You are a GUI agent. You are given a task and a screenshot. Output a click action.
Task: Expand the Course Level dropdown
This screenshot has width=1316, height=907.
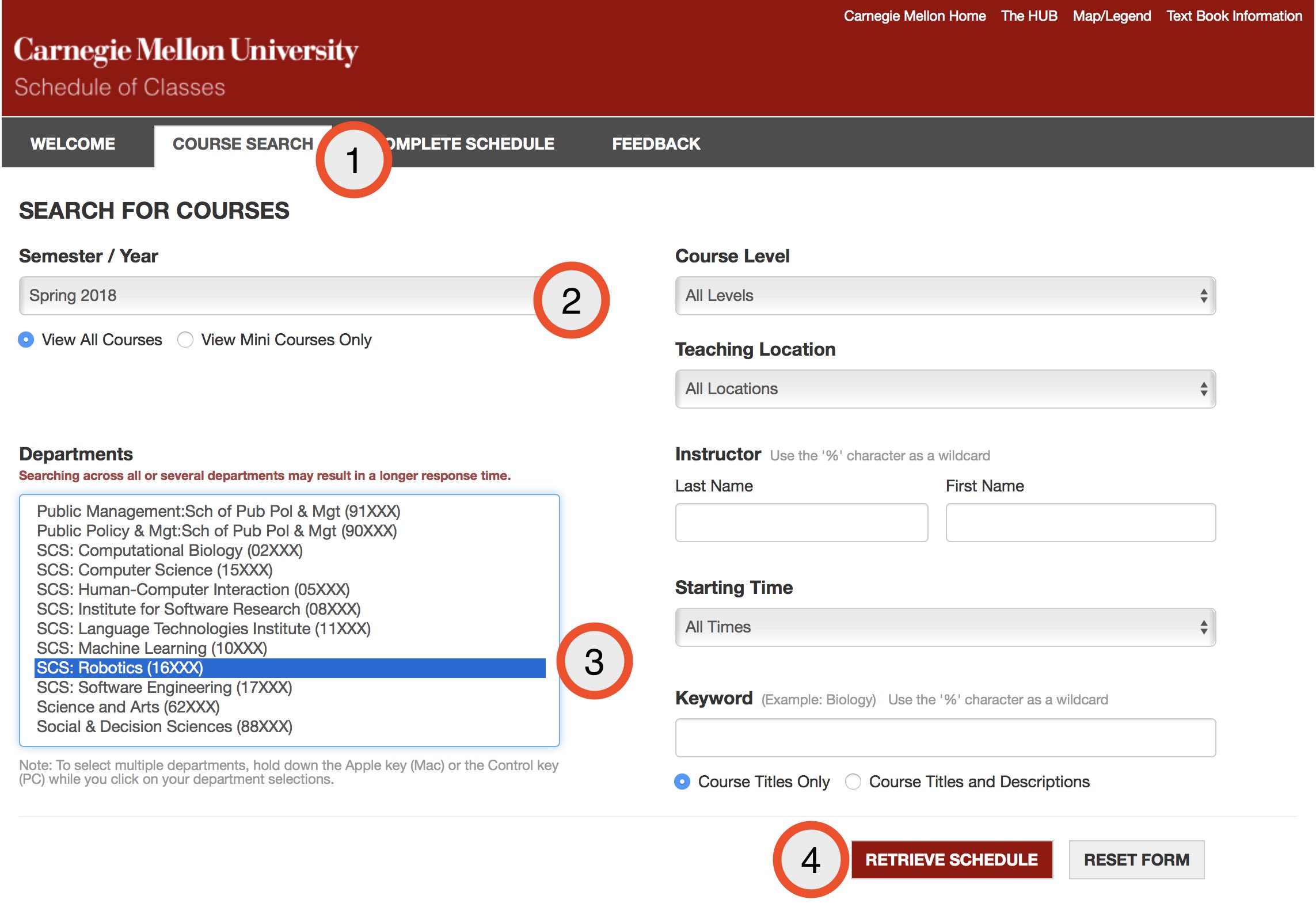pos(945,296)
